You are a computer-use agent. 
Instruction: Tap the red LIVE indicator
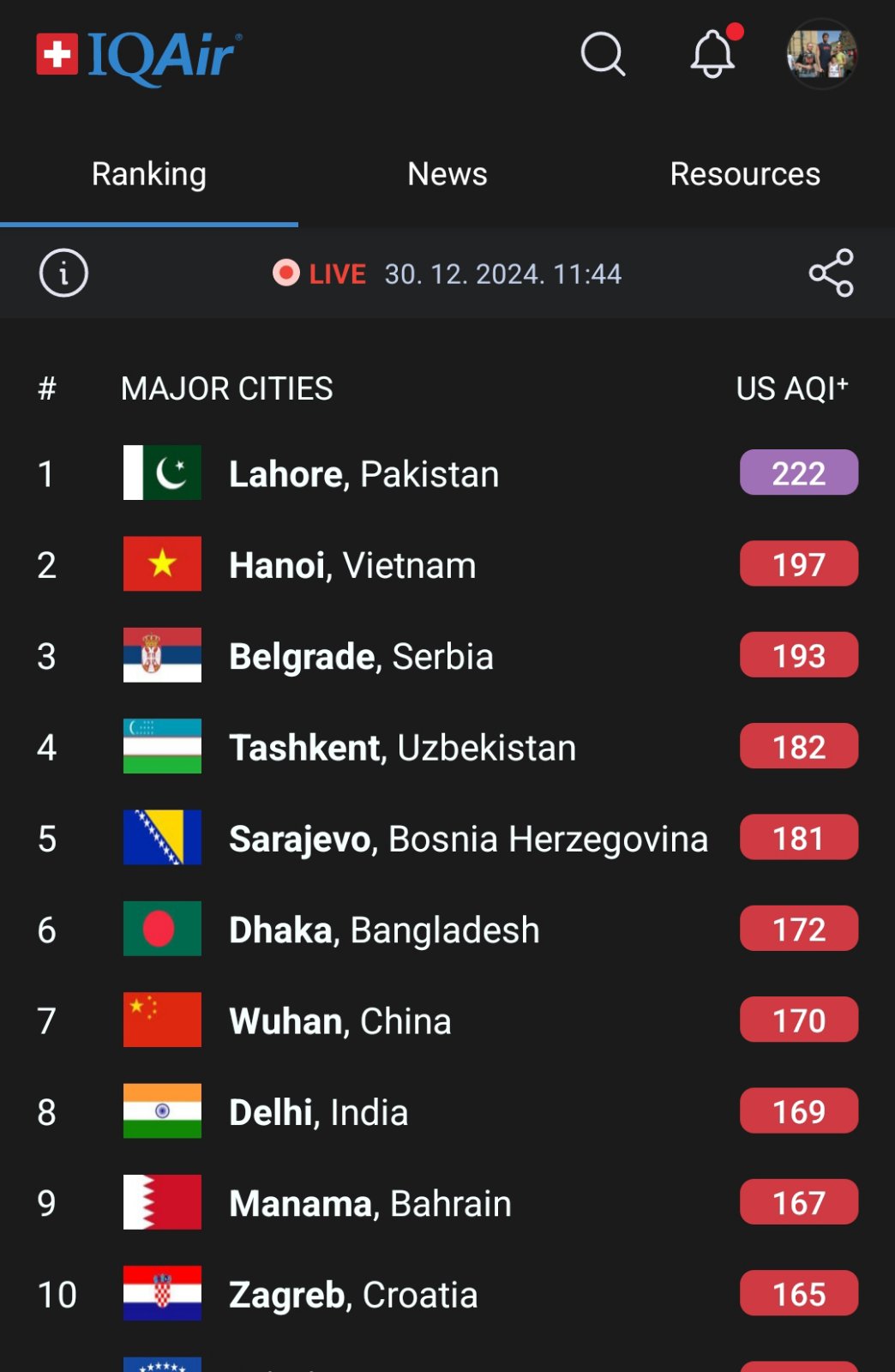(320, 274)
